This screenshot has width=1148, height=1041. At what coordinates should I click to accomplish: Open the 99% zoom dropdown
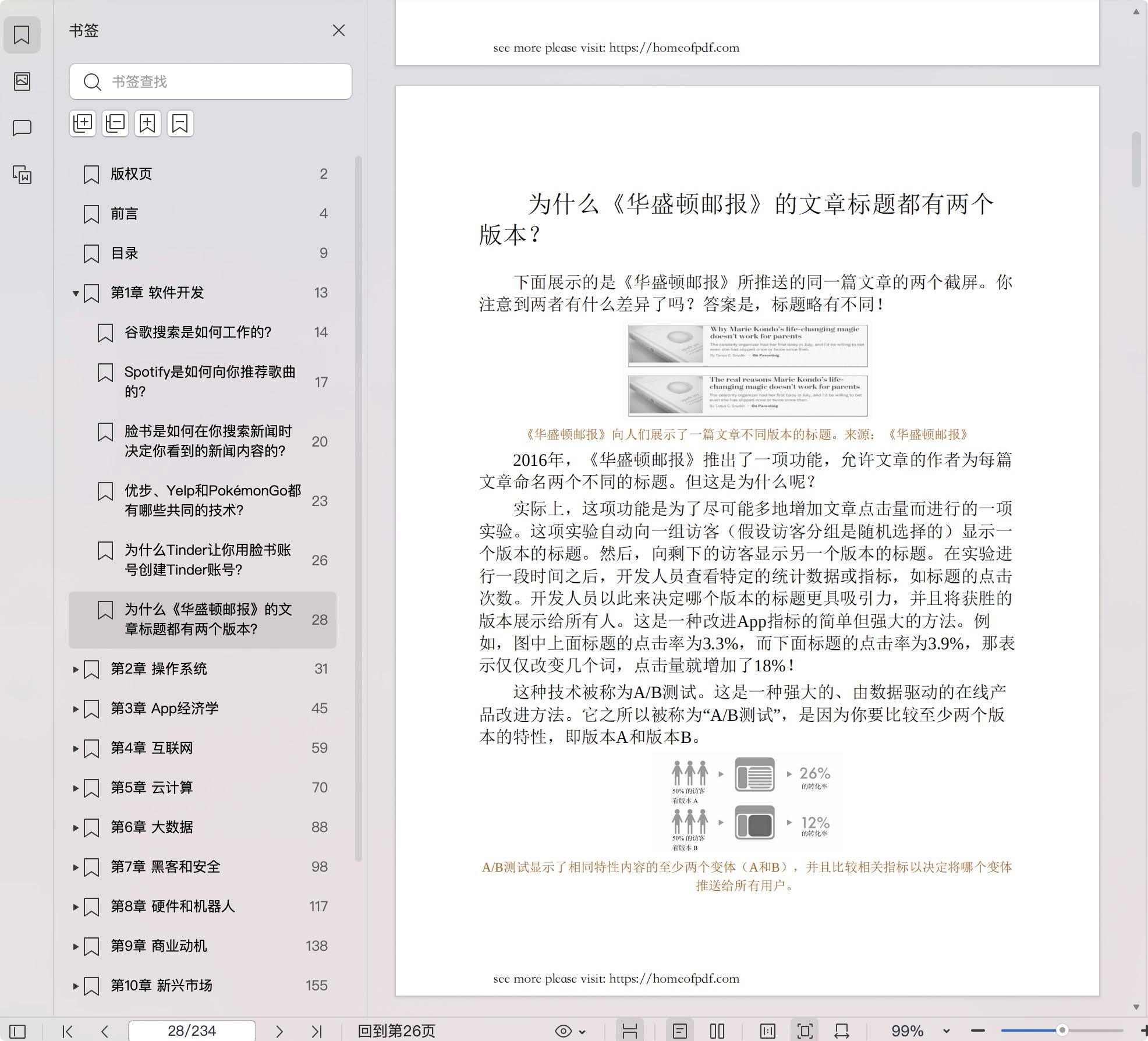(947, 1031)
